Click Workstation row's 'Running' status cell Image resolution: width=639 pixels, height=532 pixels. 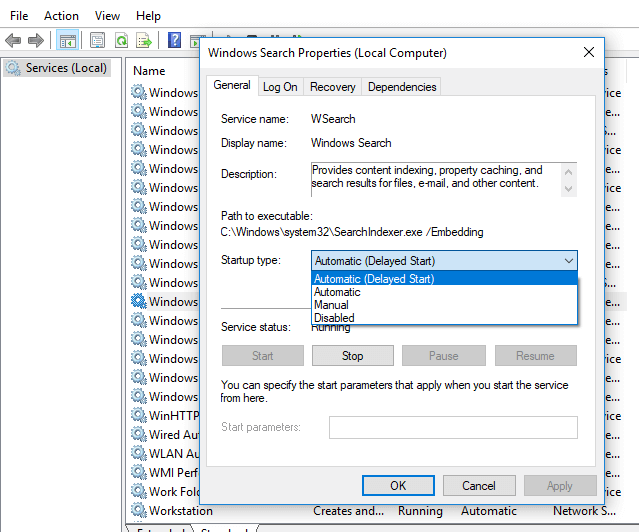tap(420, 511)
